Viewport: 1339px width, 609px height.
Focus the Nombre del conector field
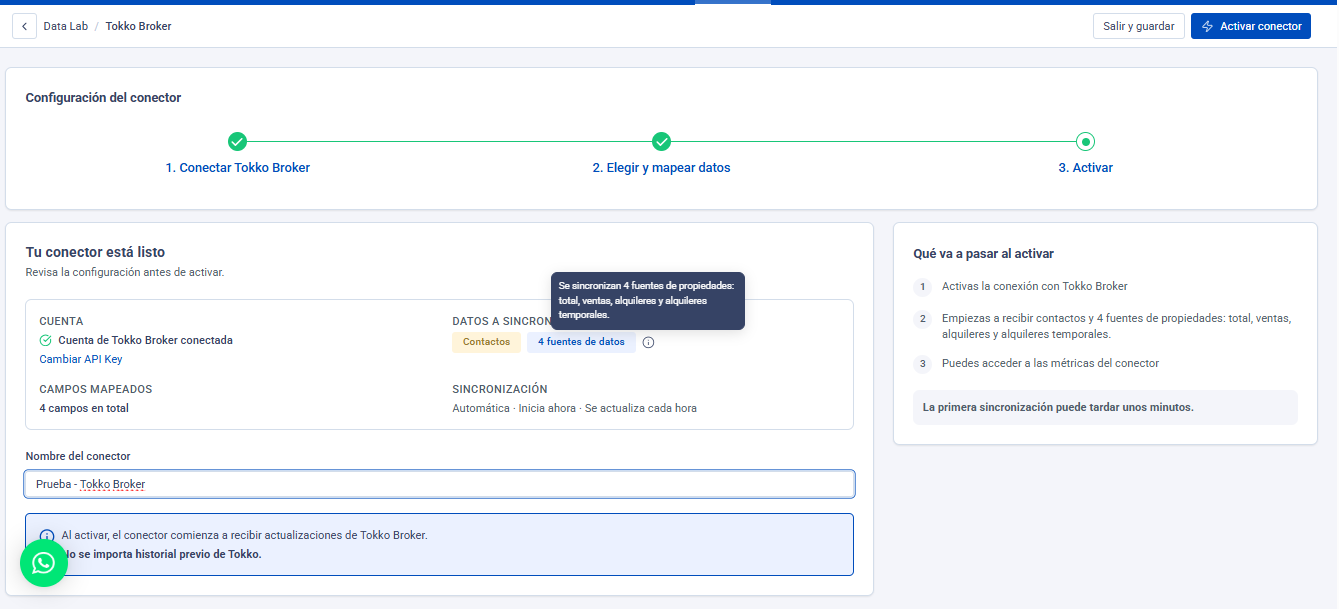[440, 484]
